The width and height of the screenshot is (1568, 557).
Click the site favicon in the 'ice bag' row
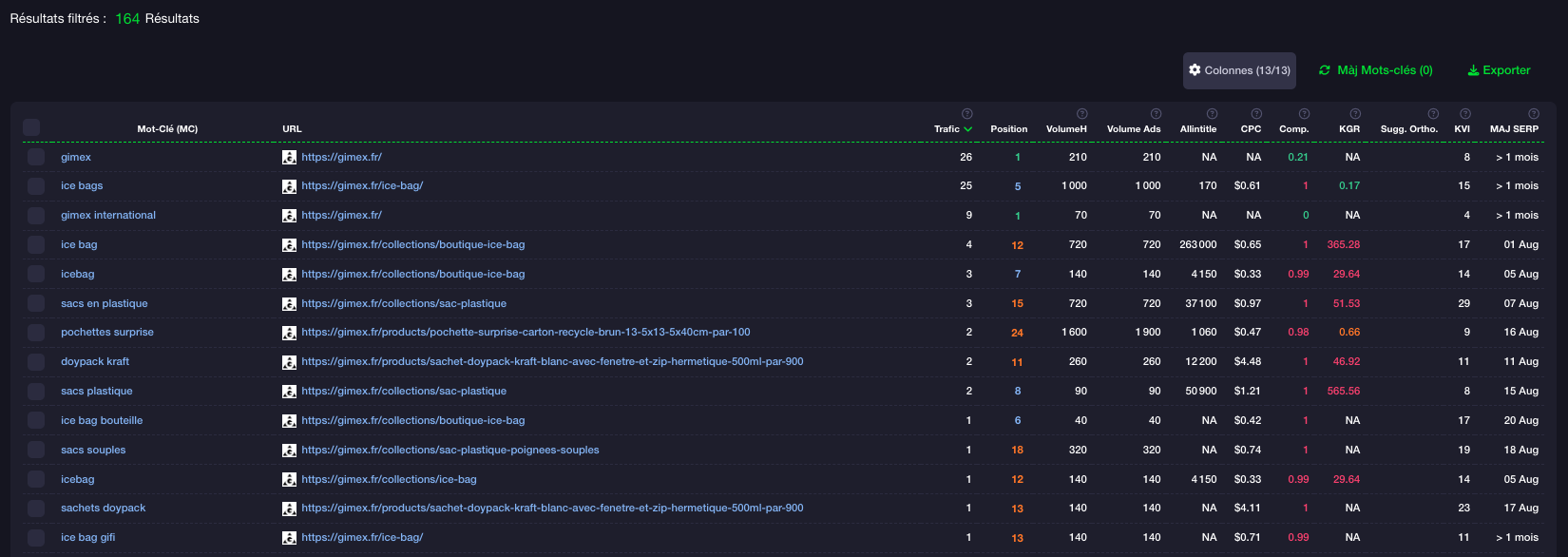[x=289, y=245]
